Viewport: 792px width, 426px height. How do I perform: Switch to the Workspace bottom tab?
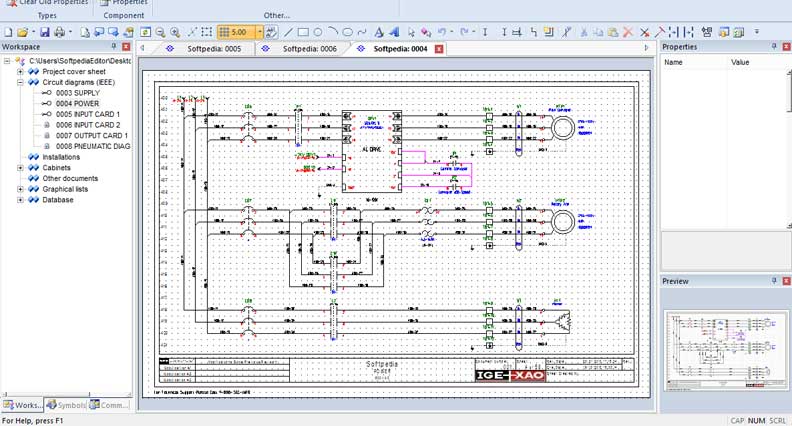(x=22, y=405)
